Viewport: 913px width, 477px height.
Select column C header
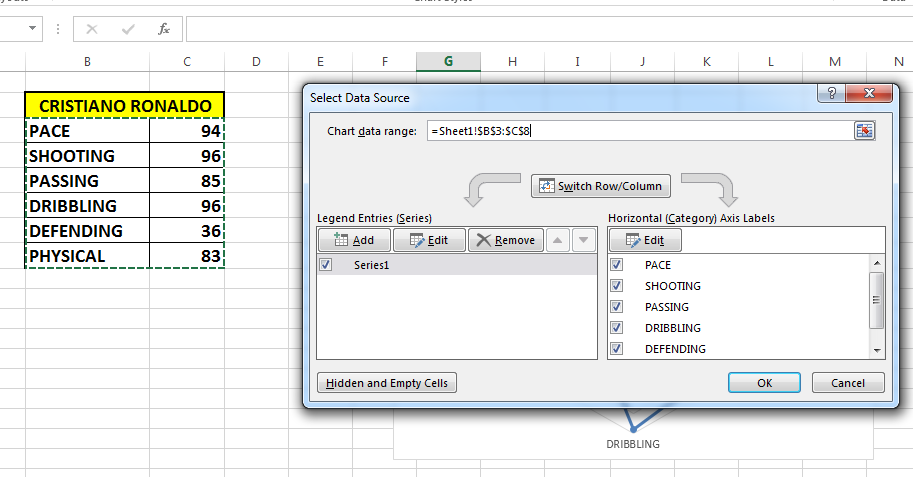click(187, 62)
